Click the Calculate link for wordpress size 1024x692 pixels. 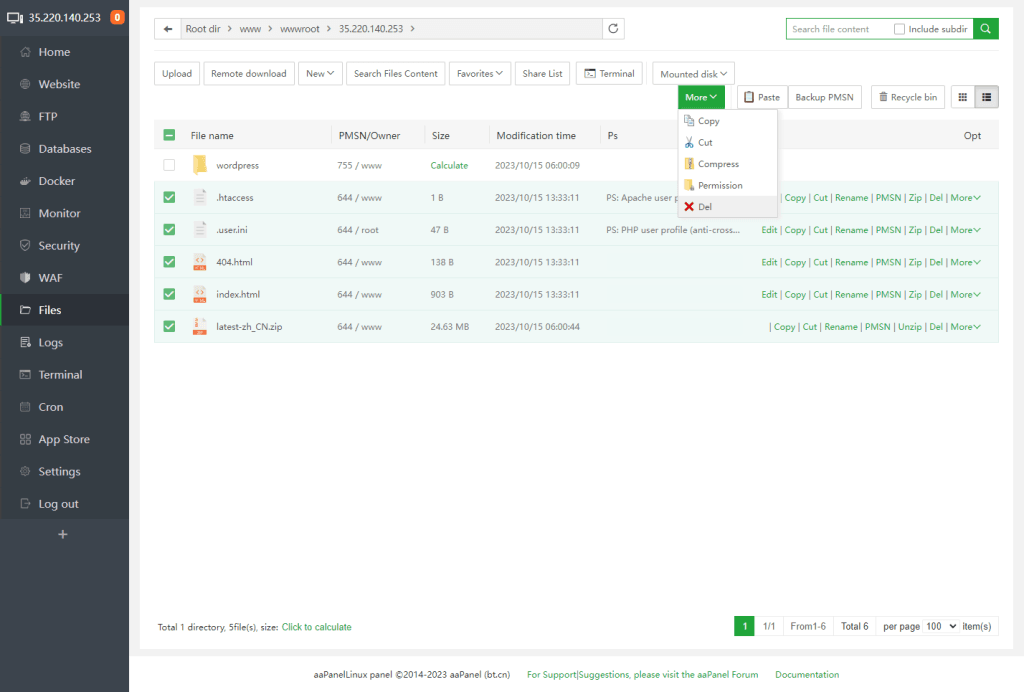point(449,165)
